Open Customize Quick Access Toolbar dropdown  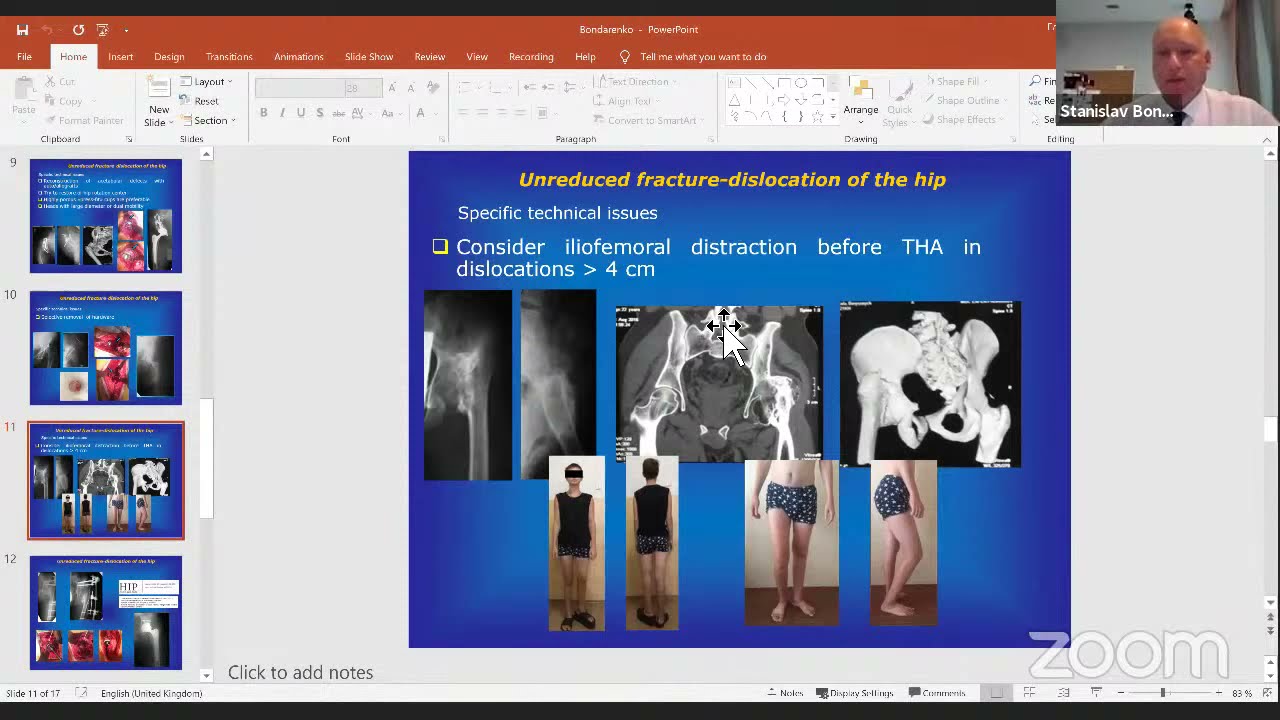click(x=126, y=30)
